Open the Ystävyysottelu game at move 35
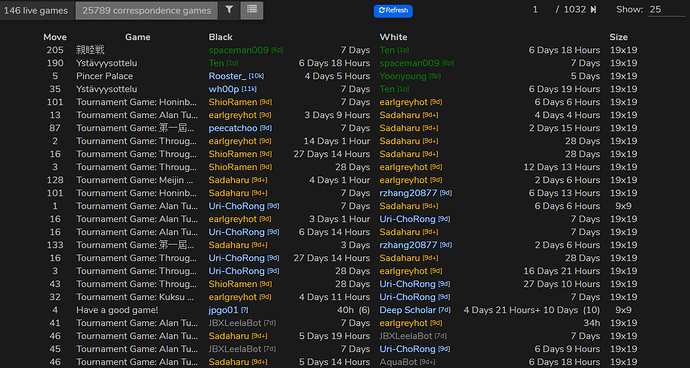Viewport: 690px width, 368px height. pos(106,89)
